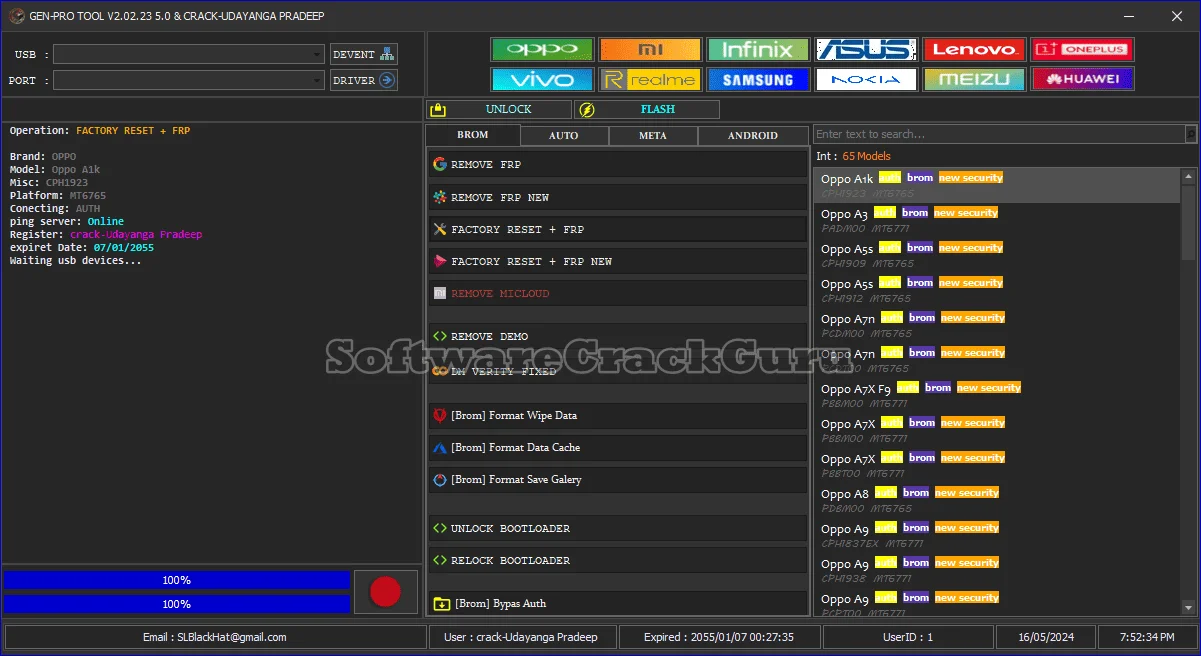Image resolution: width=1201 pixels, height=656 pixels.
Task: Click the lower 100% progress bar
Action: [177, 604]
